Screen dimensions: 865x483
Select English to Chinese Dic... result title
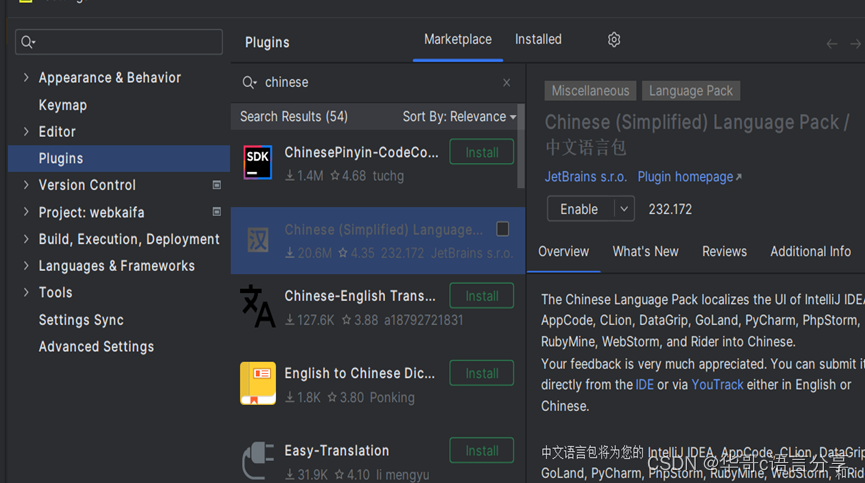[360, 373]
